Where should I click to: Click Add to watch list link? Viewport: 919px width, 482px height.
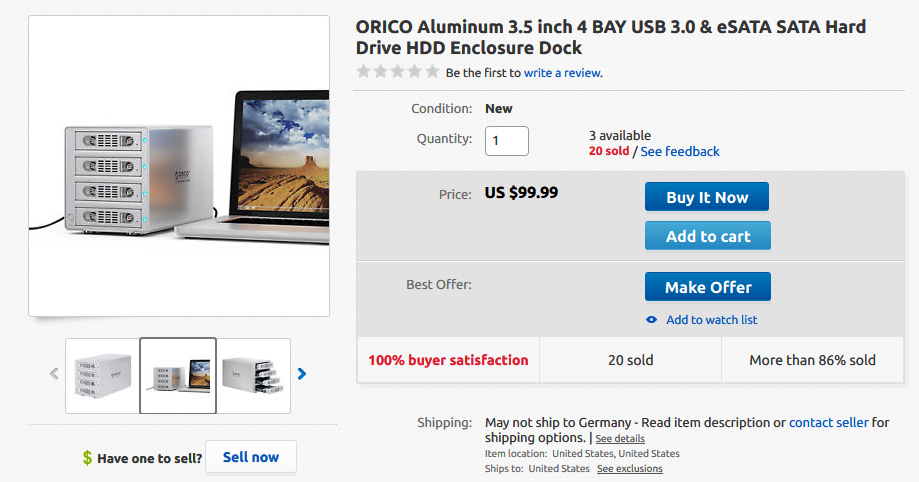(712, 320)
